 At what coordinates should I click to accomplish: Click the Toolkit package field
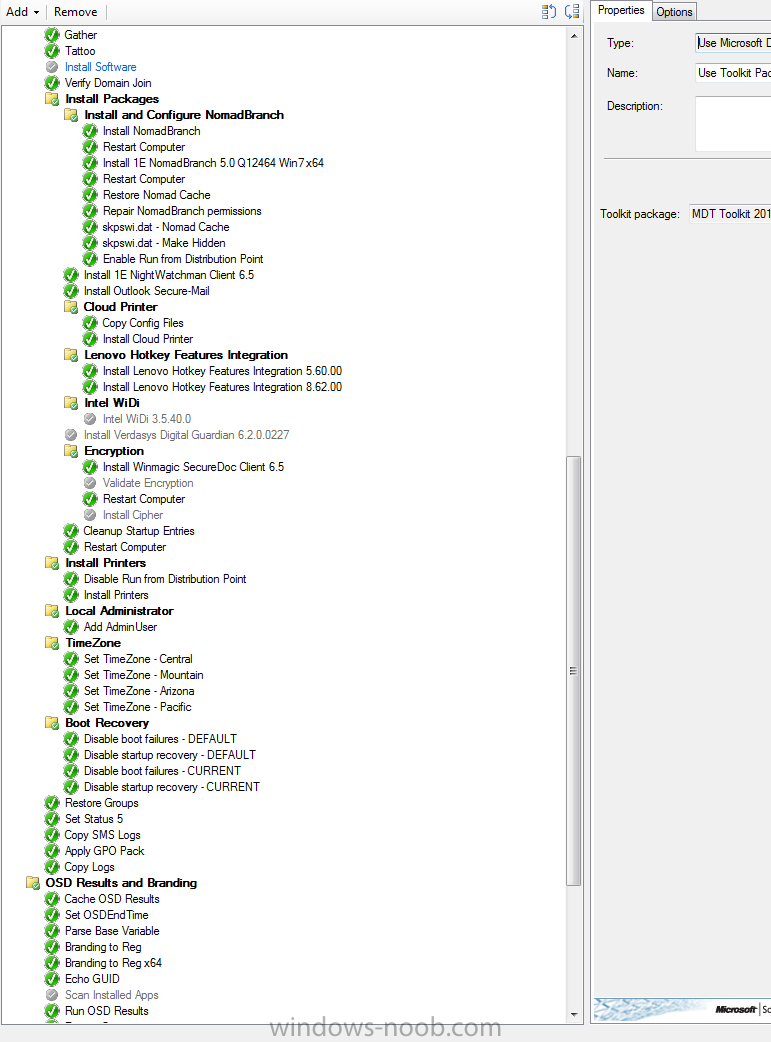click(x=730, y=214)
